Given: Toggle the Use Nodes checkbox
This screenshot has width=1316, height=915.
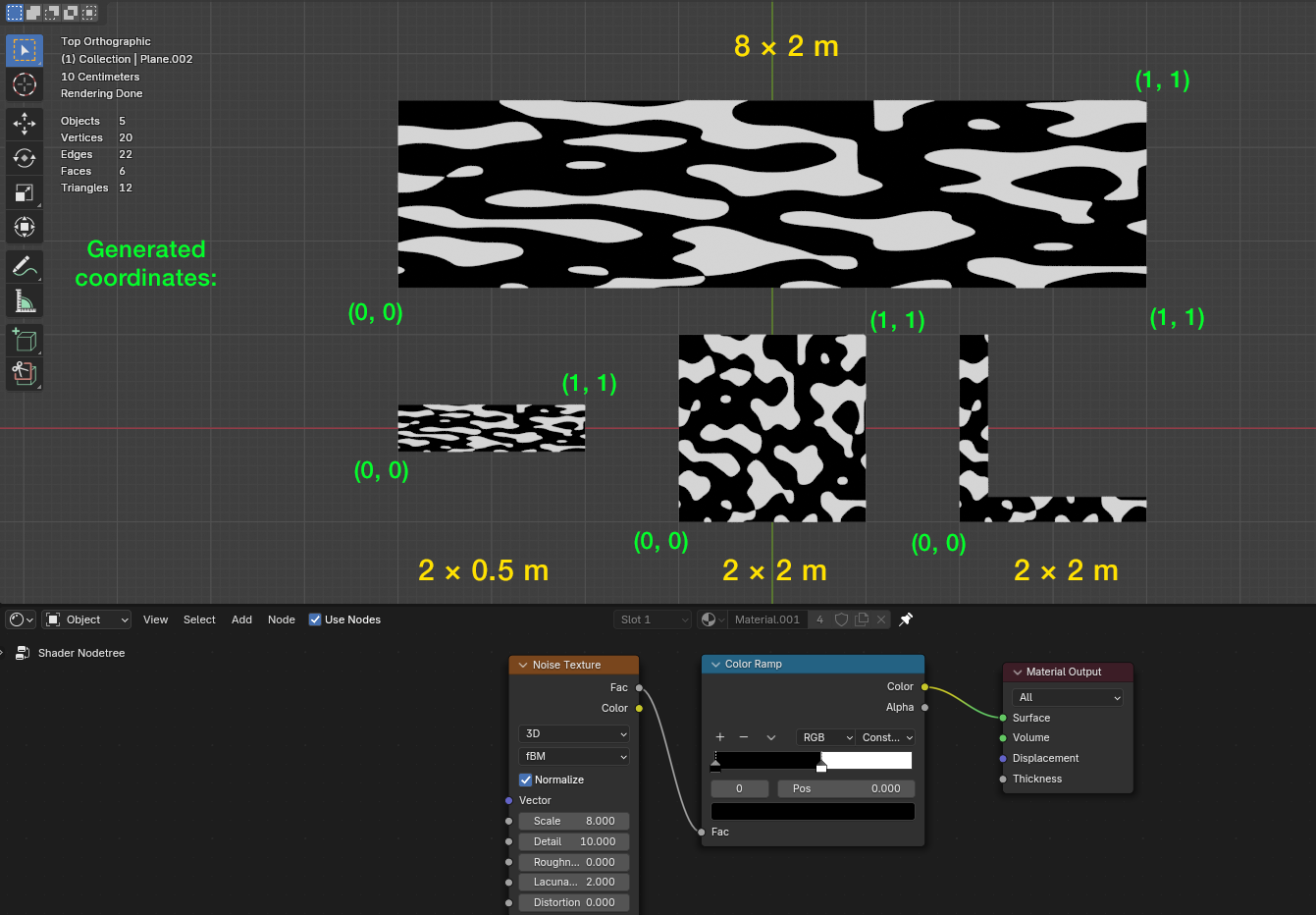Looking at the screenshot, I should point(315,619).
